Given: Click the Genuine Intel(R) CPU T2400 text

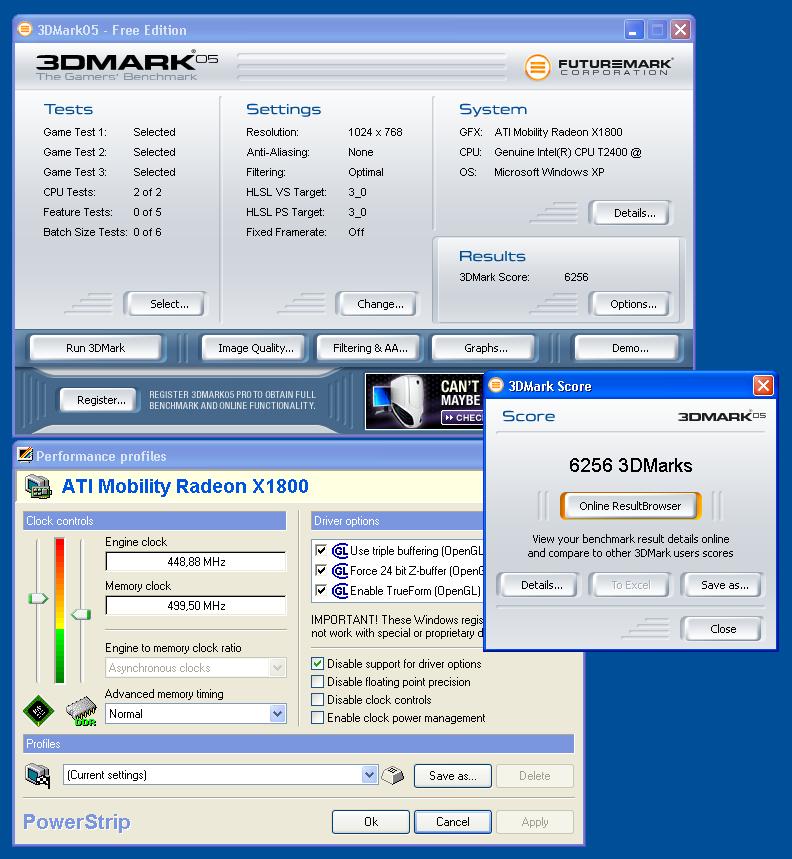Looking at the screenshot, I should [567, 152].
